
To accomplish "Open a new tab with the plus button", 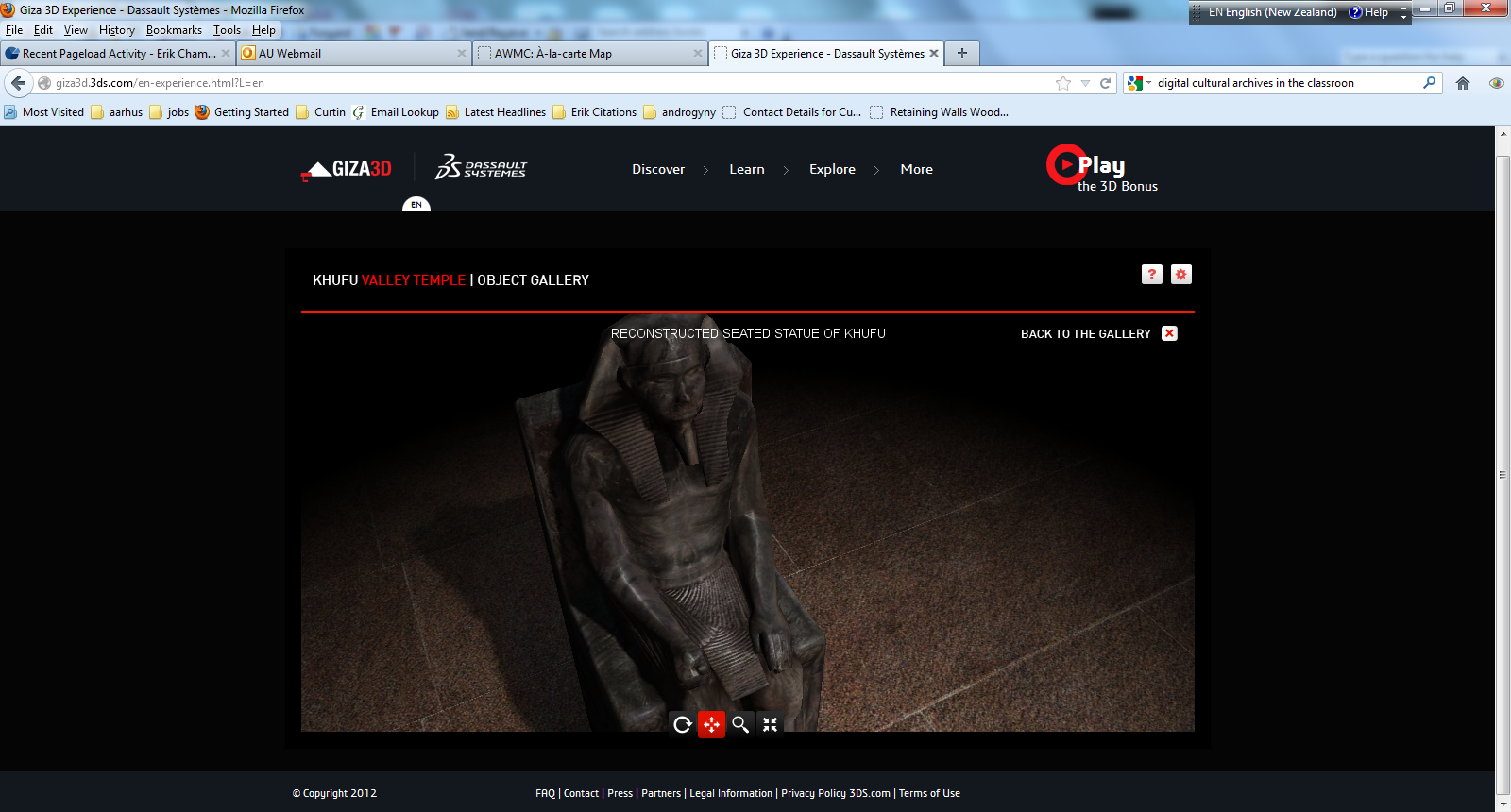I will [961, 53].
